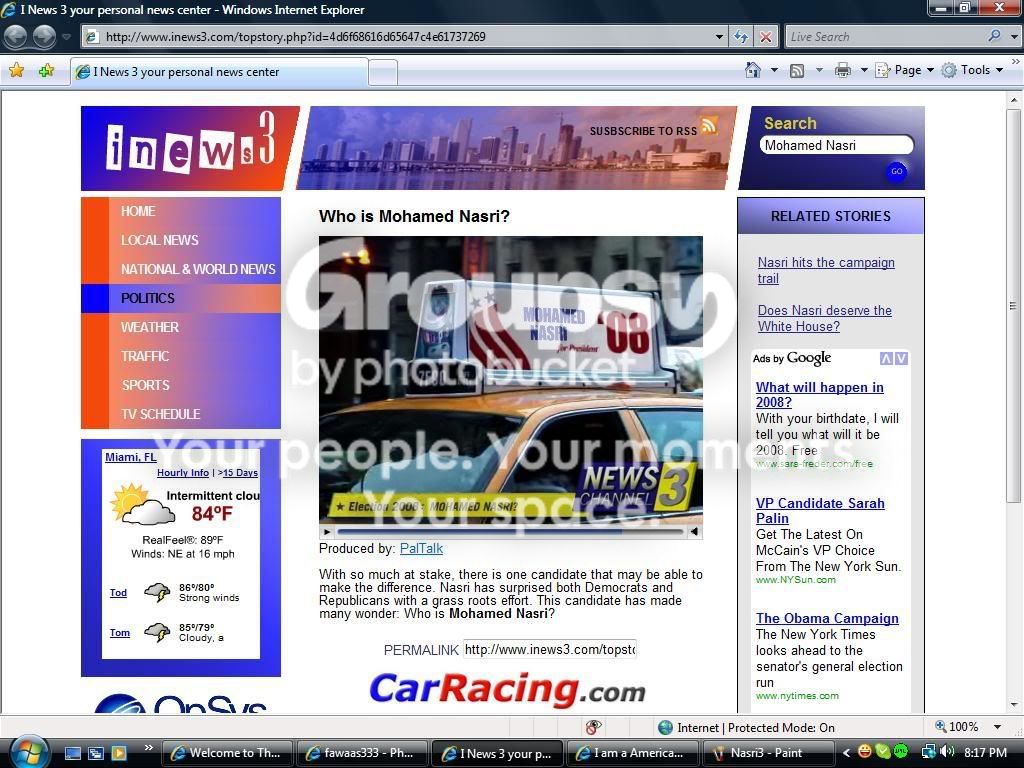Toggle the video player's speaker icon
Screen dimensions: 1024x768
click(x=694, y=532)
